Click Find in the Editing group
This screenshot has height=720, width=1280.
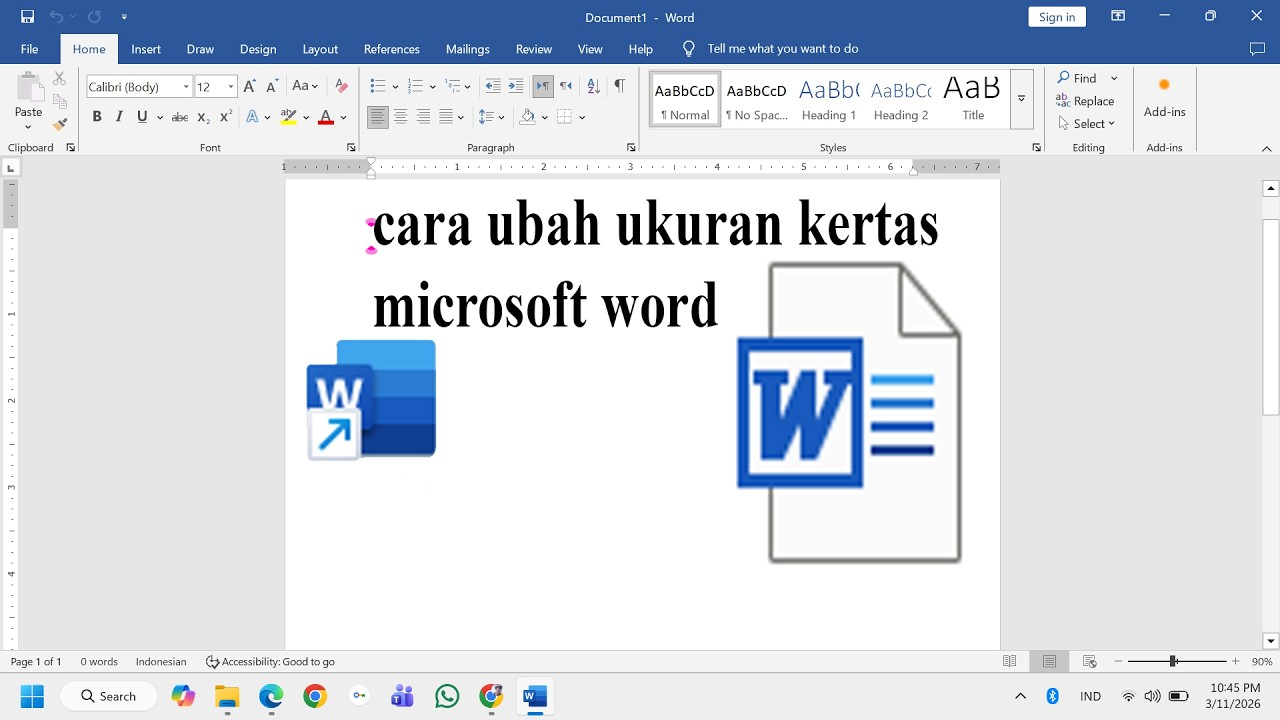(1077, 78)
